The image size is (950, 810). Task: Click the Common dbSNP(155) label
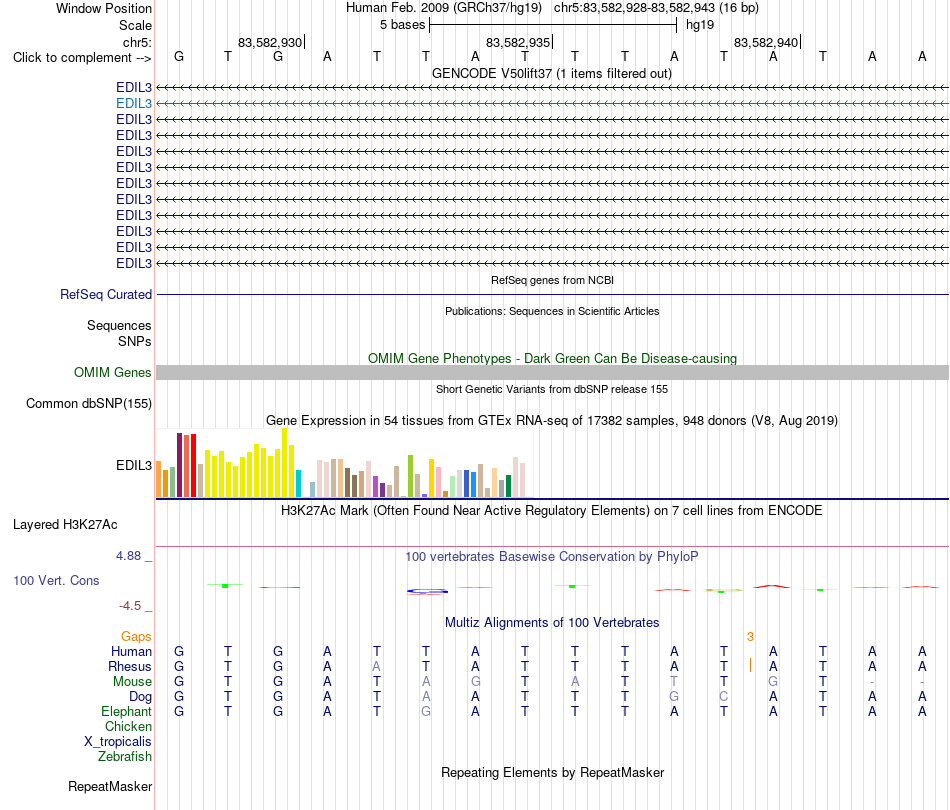[x=88, y=403]
